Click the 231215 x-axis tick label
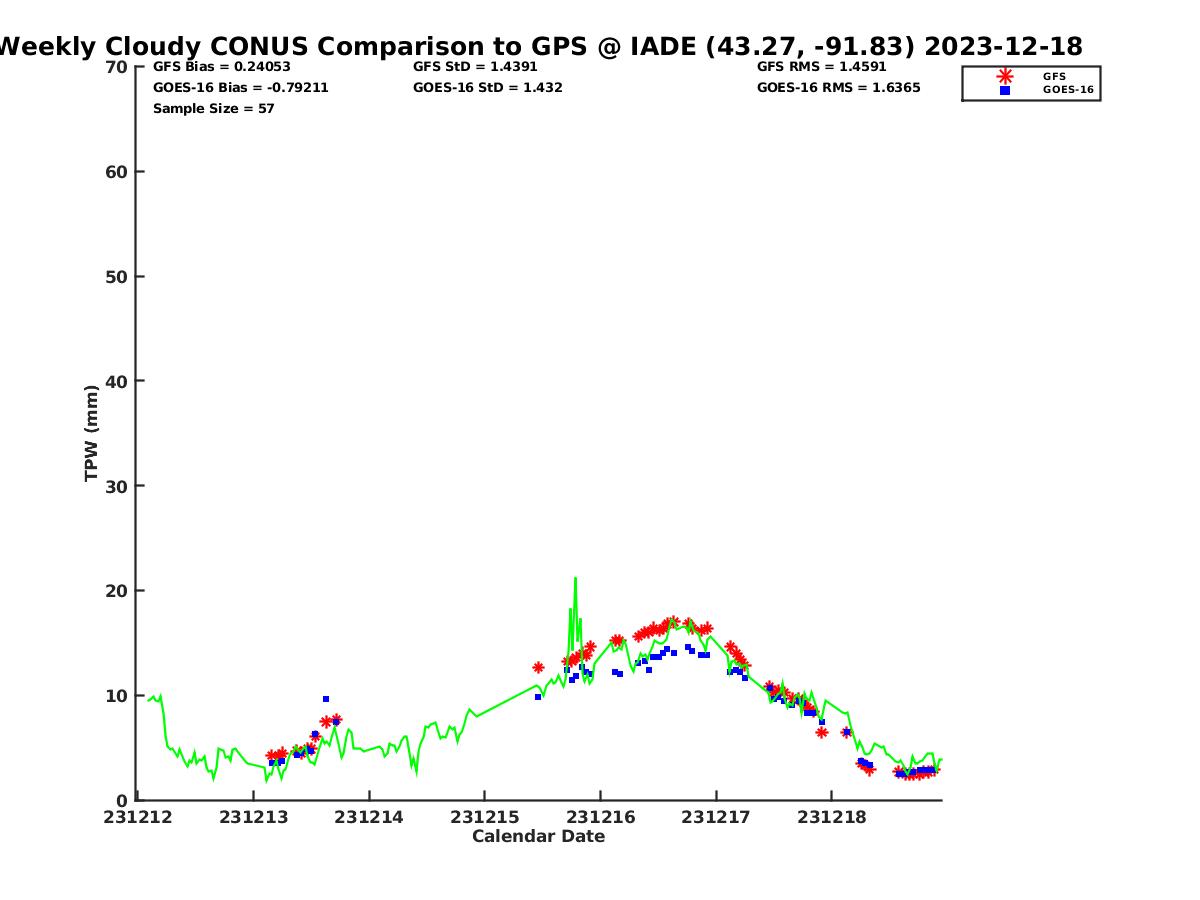This screenshot has width=1200, height=900. click(484, 817)
